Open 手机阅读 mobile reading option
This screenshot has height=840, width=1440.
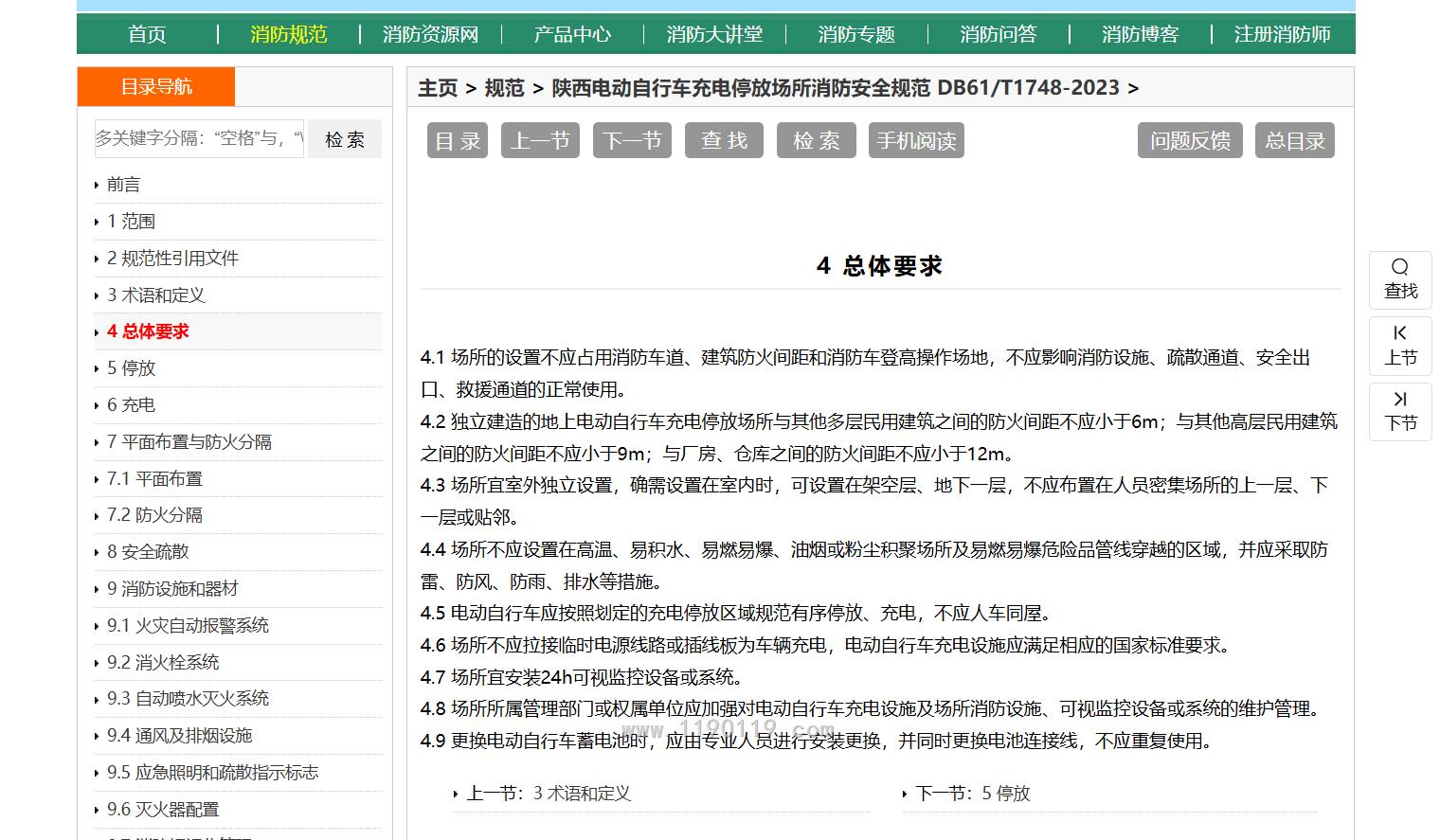[915, 141]
